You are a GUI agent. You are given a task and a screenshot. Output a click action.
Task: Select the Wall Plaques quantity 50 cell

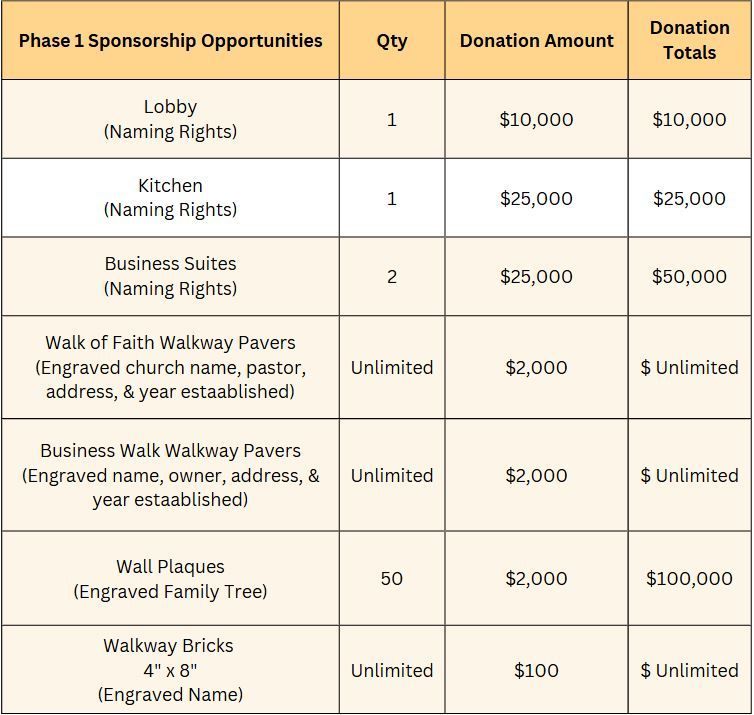392,578
